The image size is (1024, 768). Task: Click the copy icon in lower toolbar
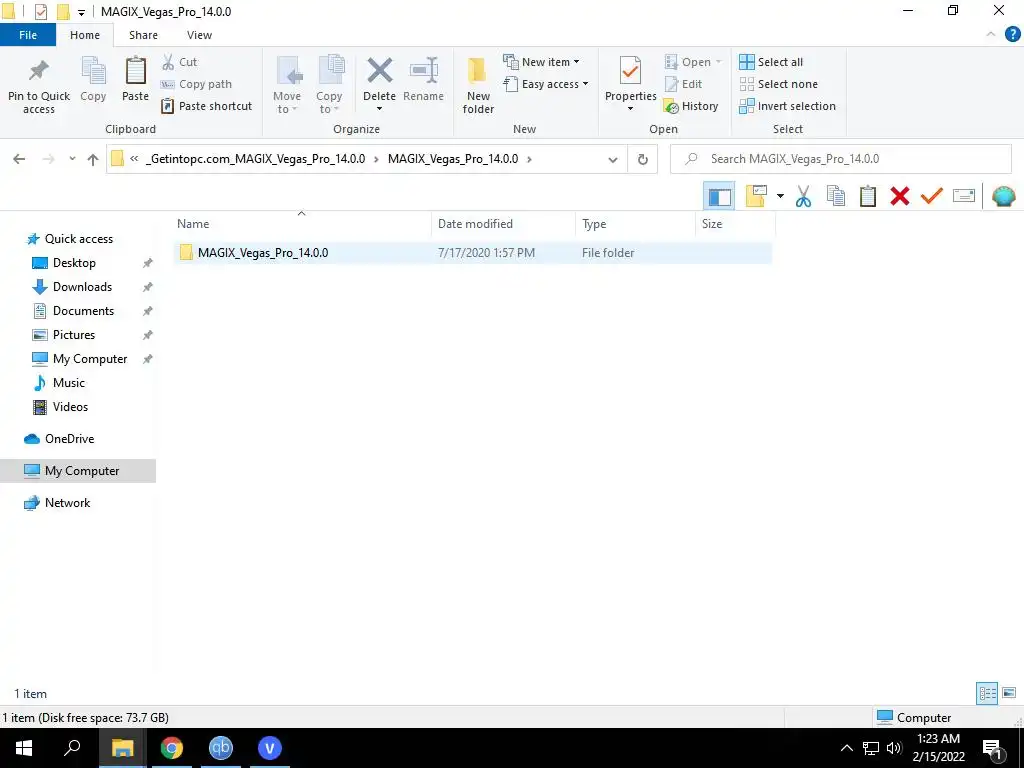click(x=835, y=196)
